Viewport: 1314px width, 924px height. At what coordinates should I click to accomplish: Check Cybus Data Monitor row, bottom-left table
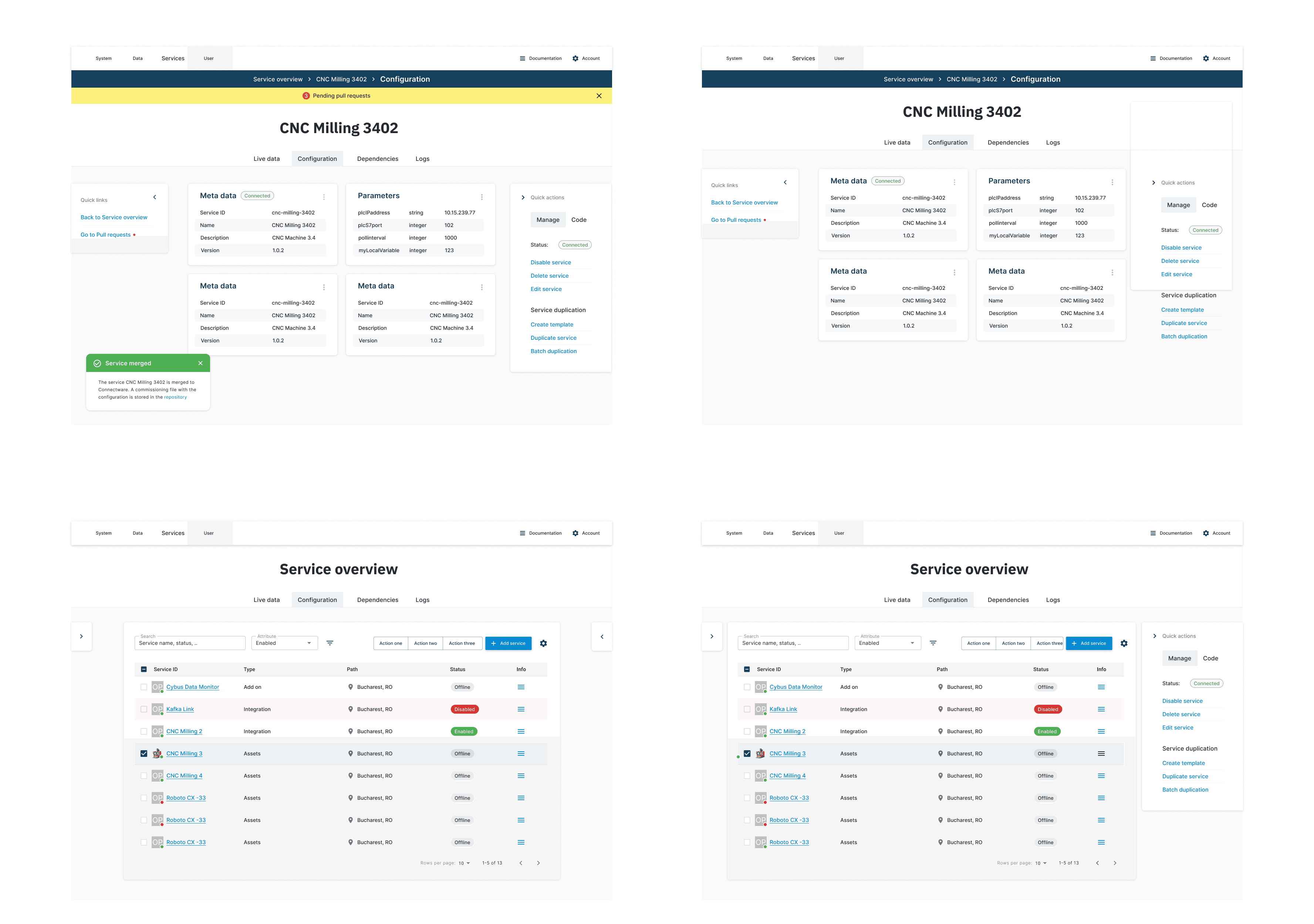coord(143,687)
